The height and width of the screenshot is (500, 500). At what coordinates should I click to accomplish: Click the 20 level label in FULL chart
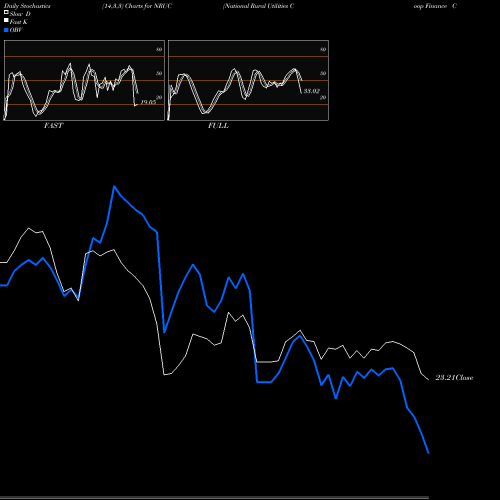pos(323,98)
